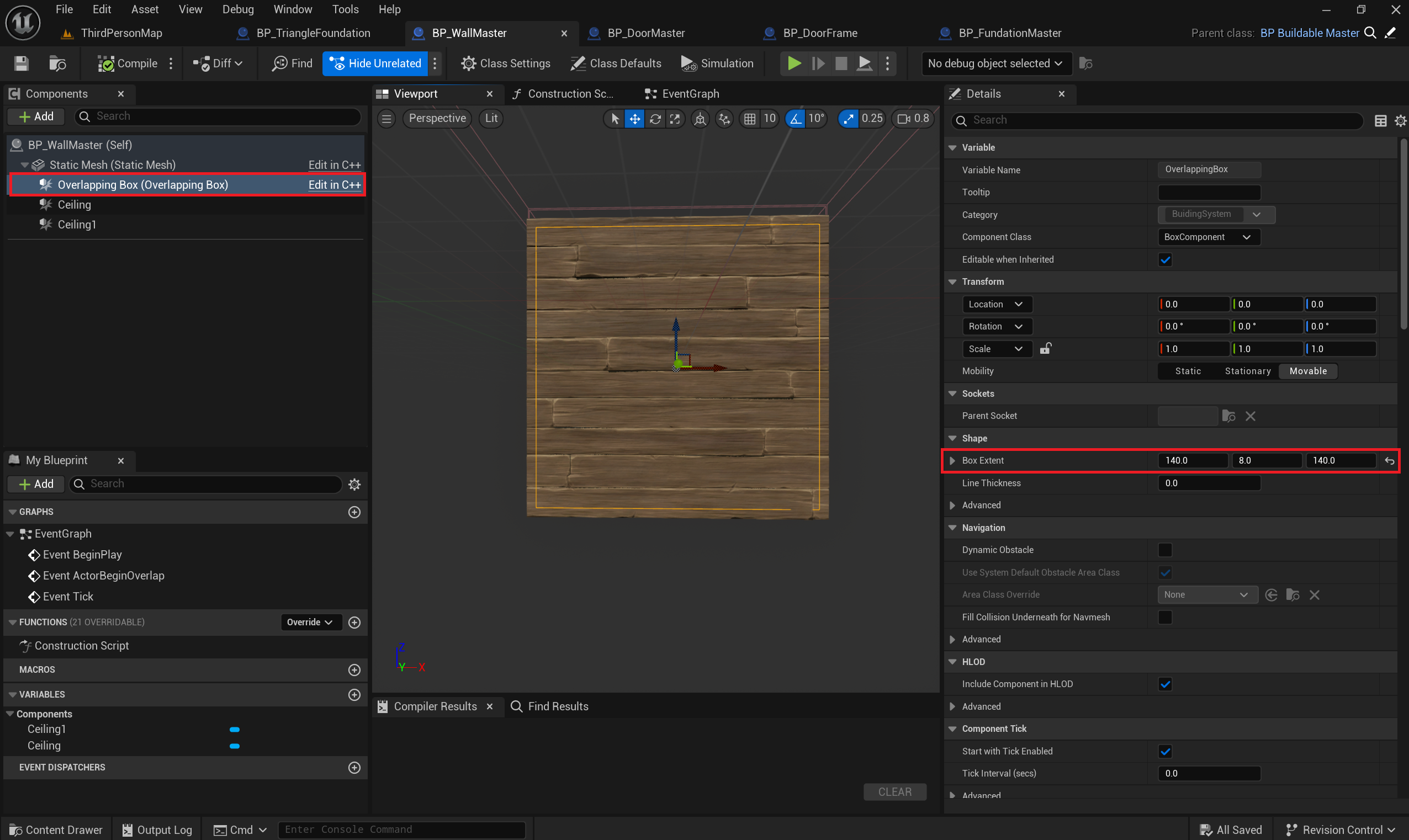Click the Browse to asset icon

coord(57,63)
